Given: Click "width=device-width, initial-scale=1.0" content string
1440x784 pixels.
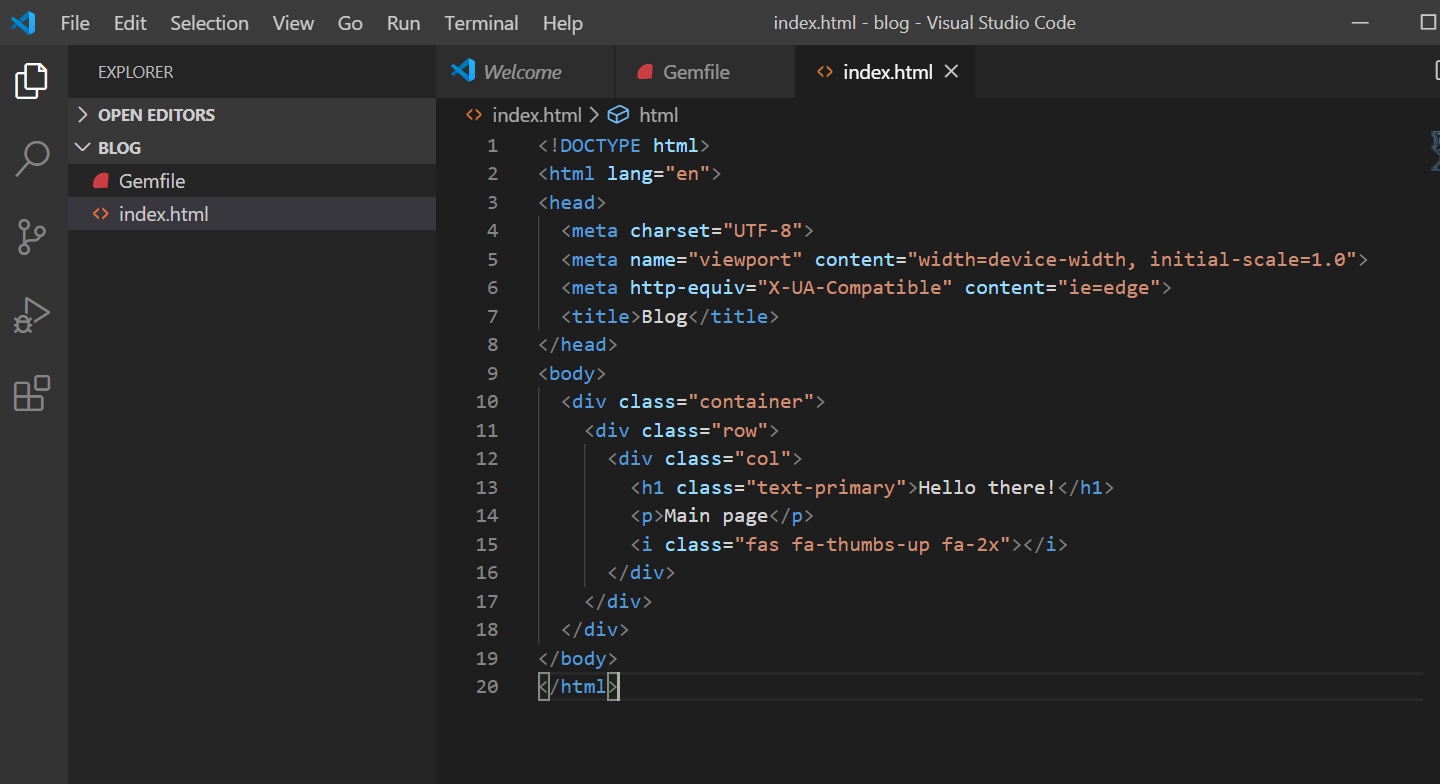Looking at the screenshot, I should pos(1132,260).
